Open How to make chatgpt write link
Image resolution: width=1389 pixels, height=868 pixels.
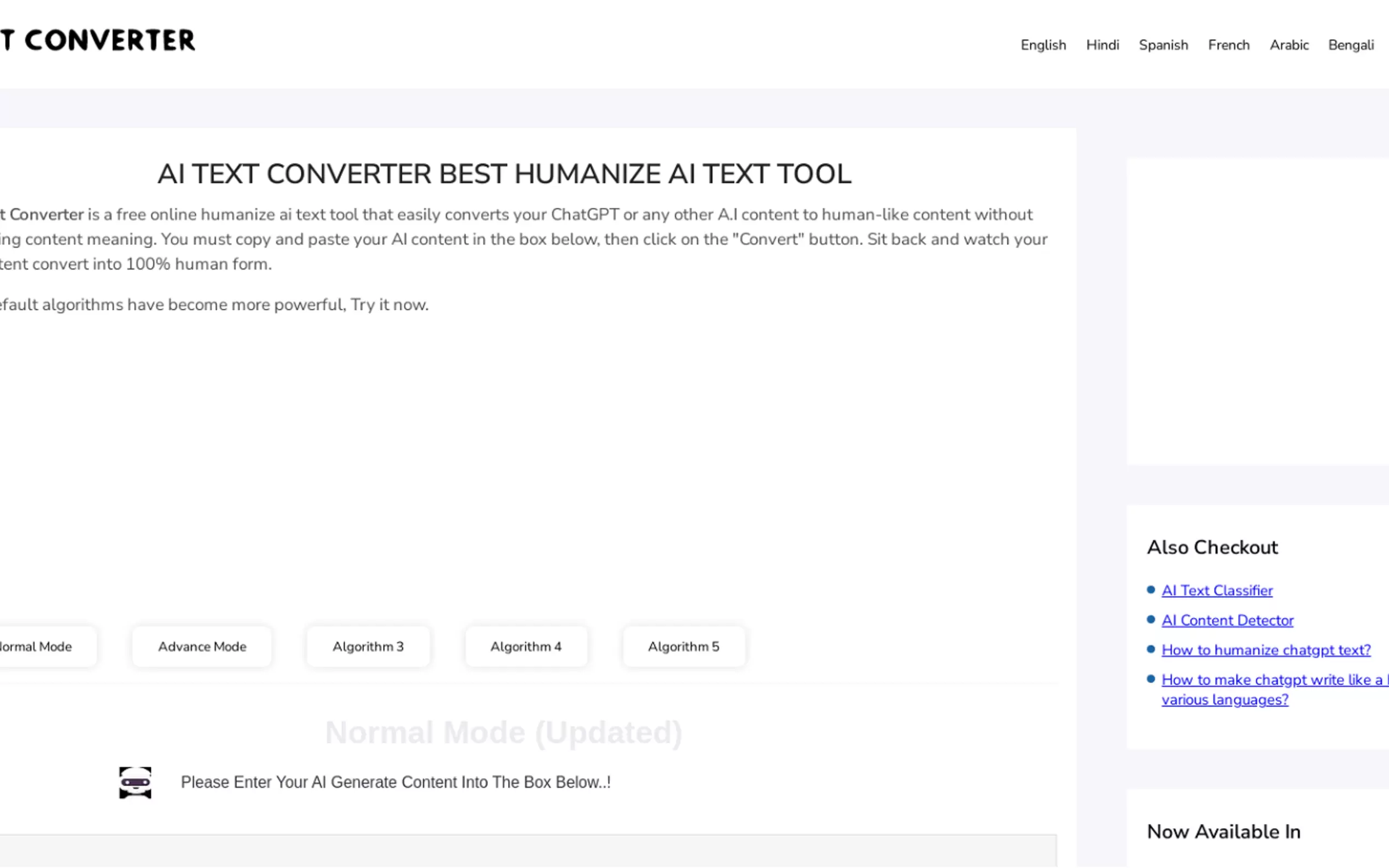1271,680
